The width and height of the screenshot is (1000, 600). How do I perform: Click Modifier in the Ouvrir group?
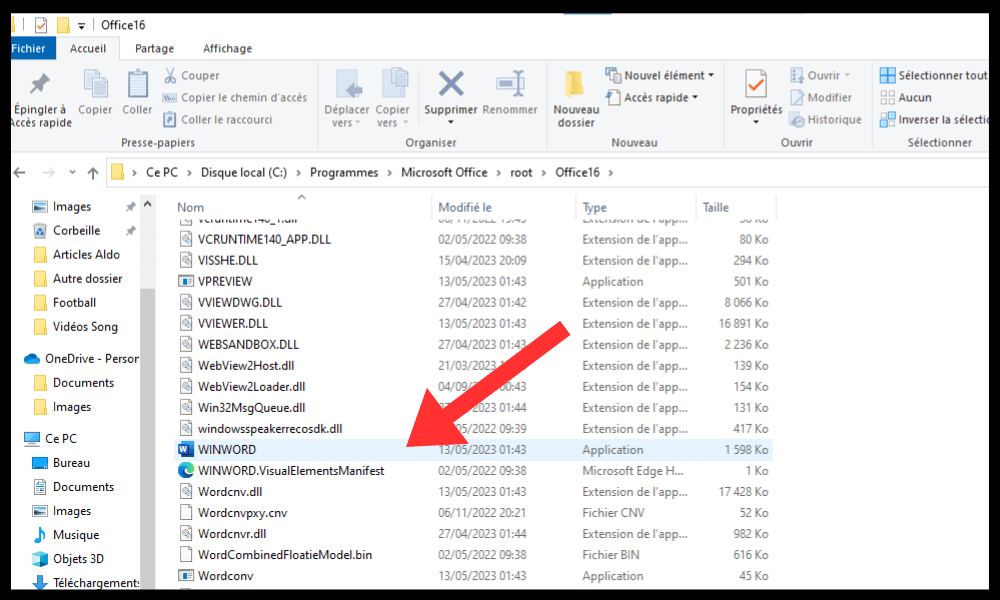[821, 98]
